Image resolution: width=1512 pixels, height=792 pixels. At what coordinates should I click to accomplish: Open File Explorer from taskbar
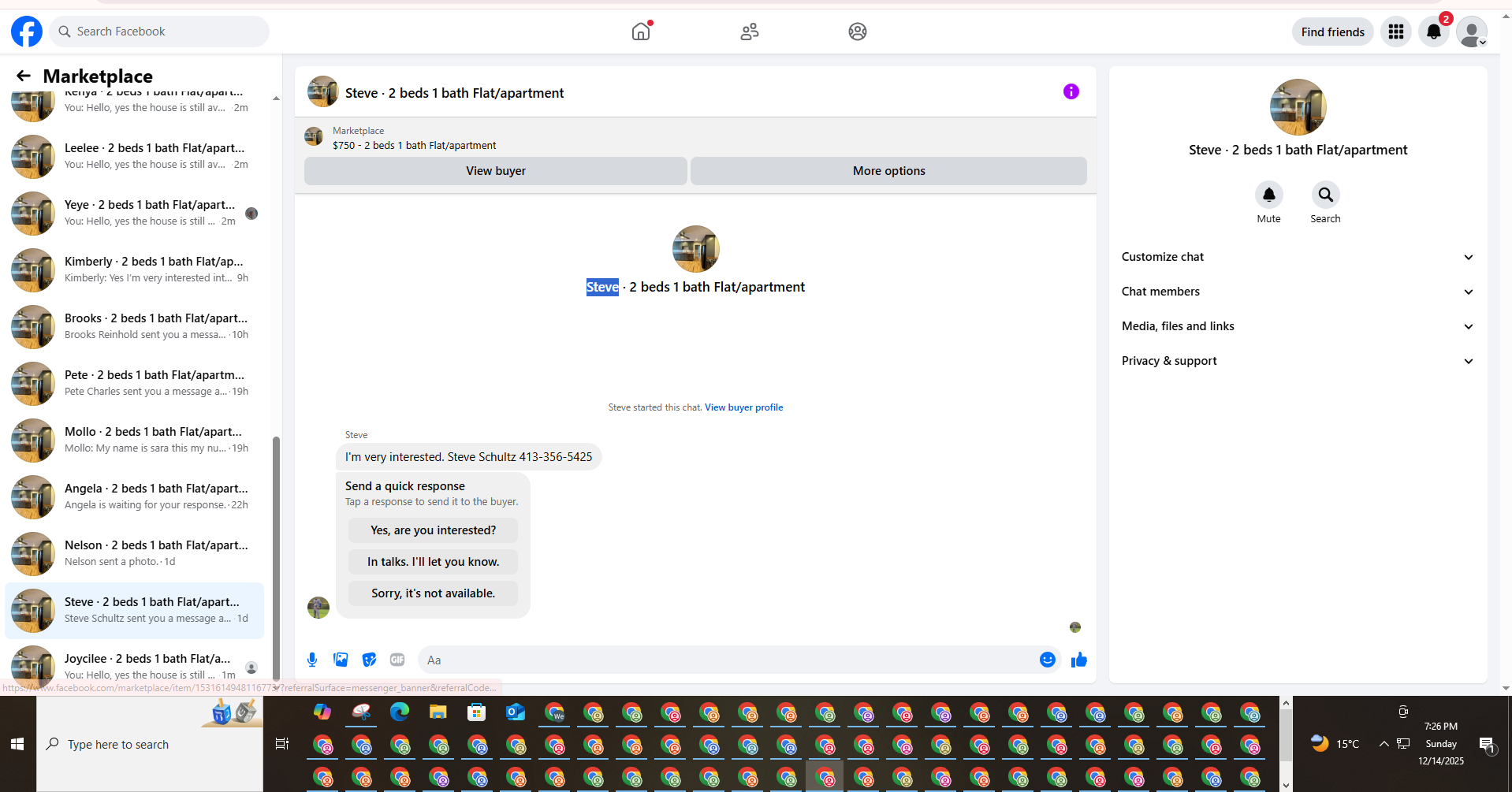(x=438, y=712)
